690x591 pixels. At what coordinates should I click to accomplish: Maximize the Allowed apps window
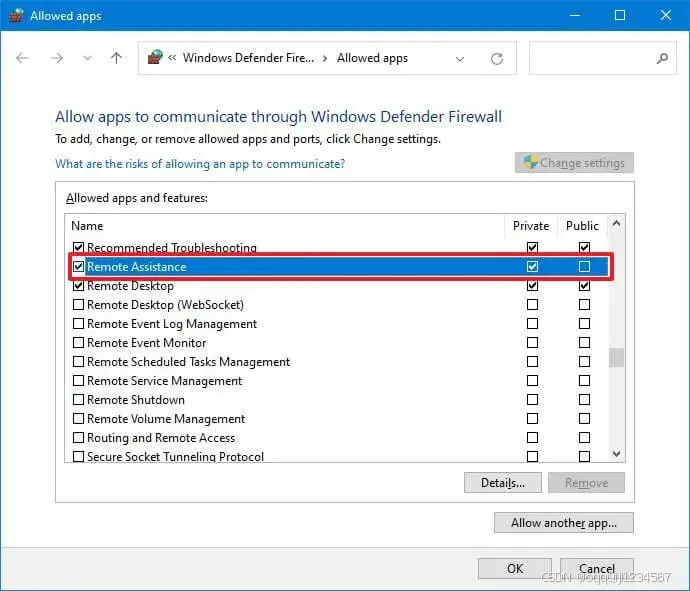pos(620,15)
